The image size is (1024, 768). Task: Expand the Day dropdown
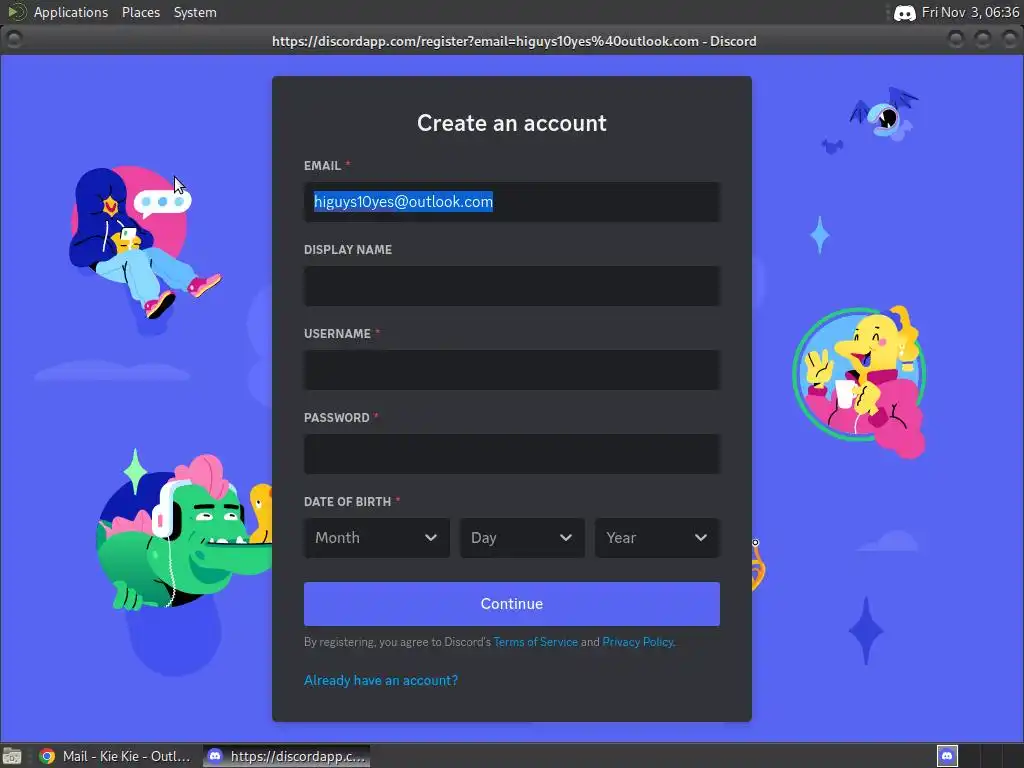(522, 537)
